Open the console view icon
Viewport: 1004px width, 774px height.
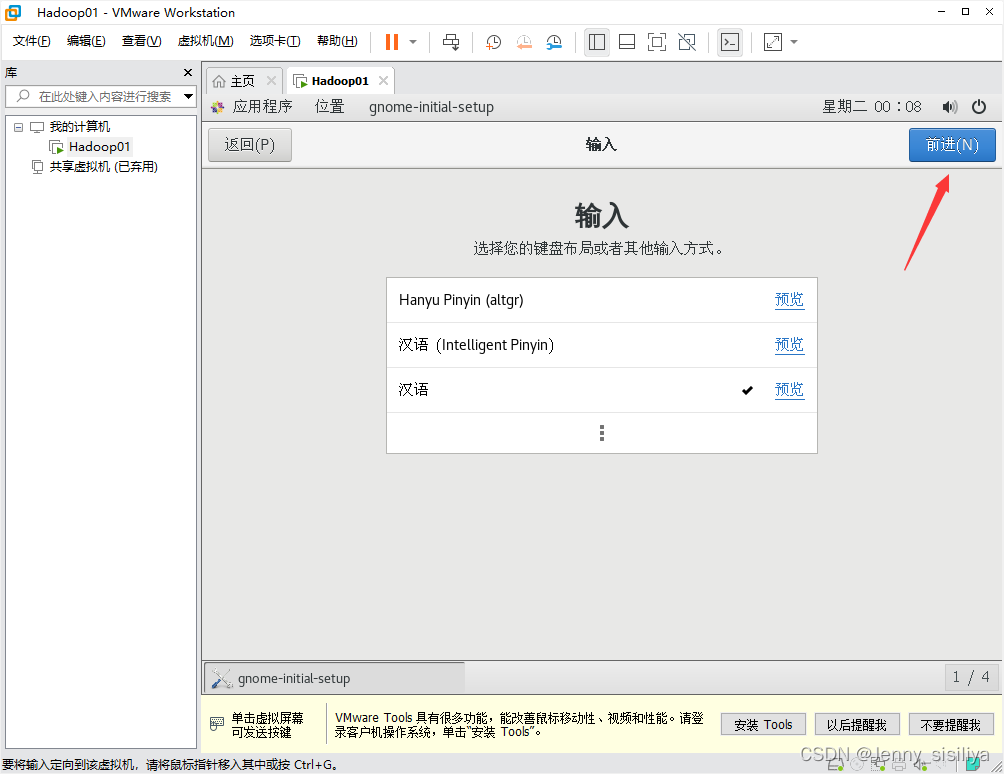[x=730, y=42]
